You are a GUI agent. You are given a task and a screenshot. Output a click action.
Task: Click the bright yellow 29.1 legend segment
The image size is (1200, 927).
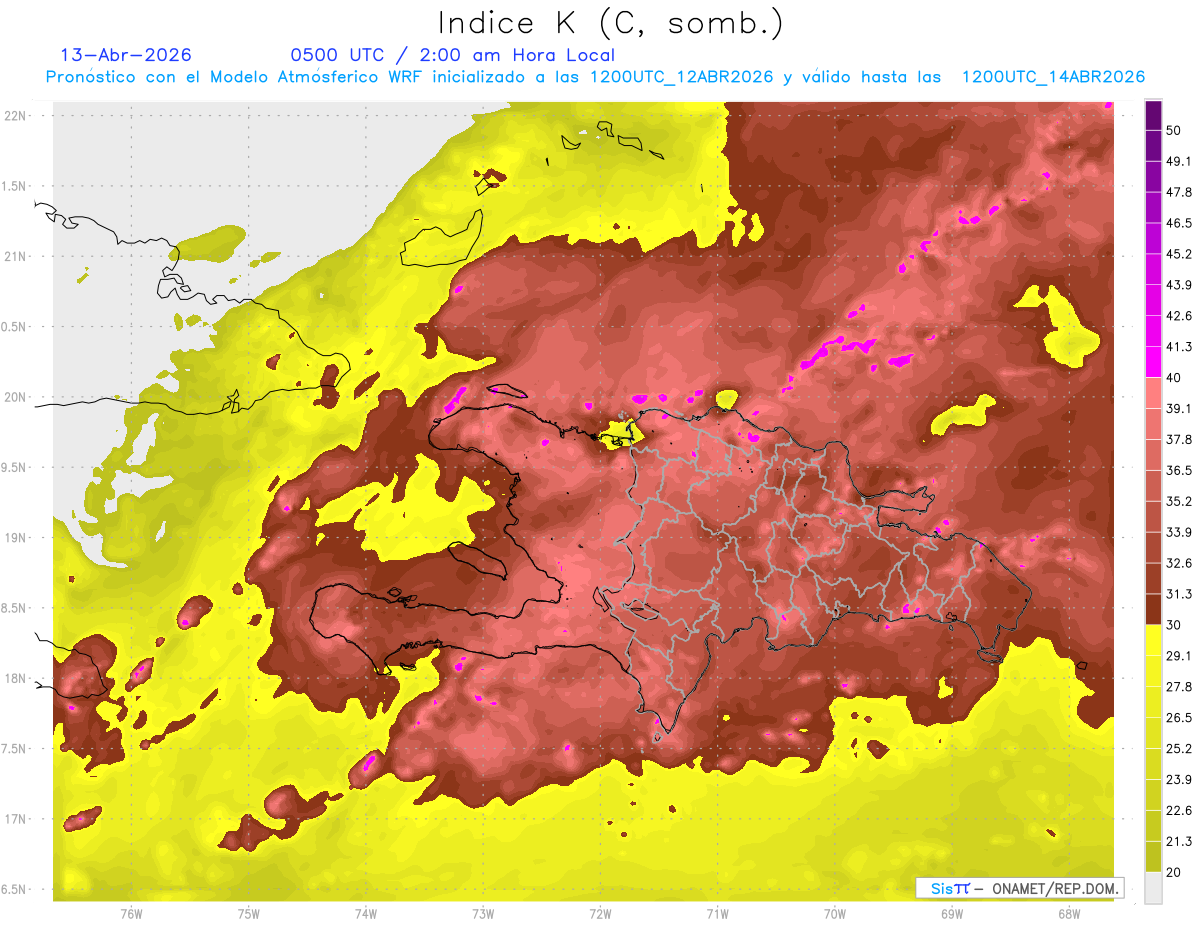(1153, 640)
